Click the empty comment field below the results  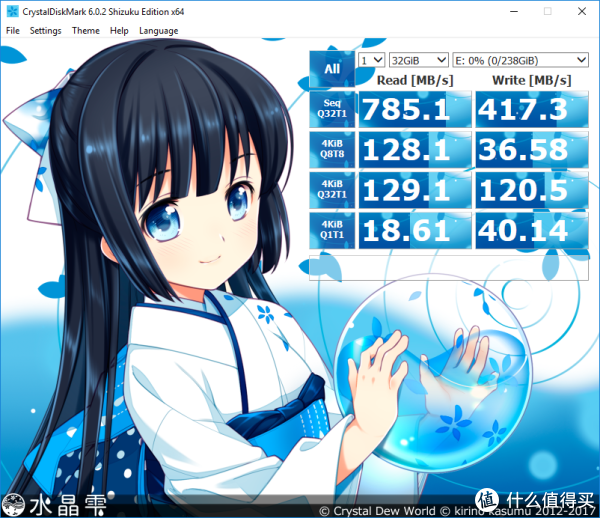pos(448,268)
